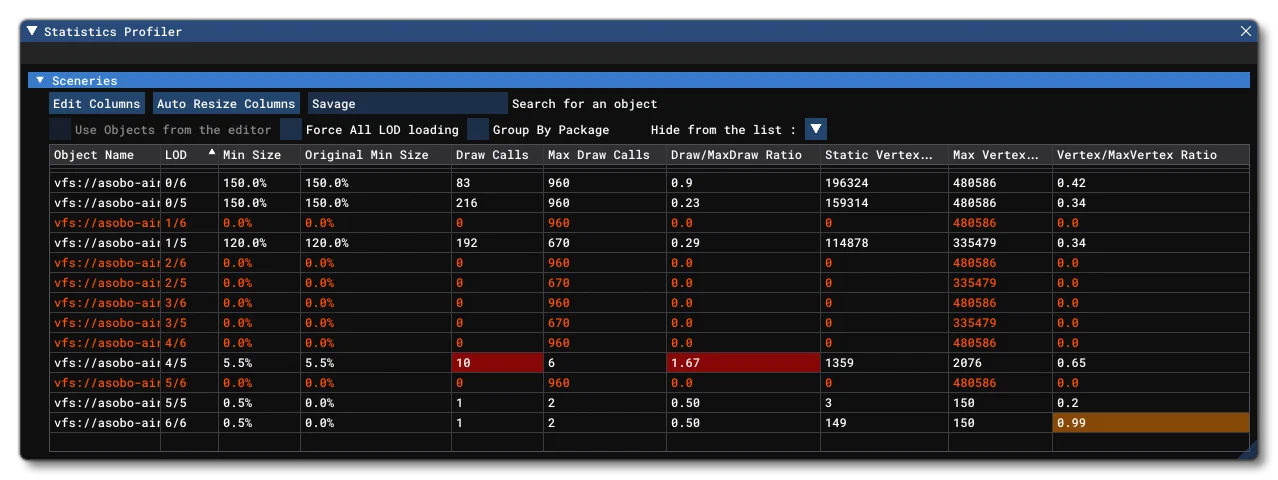This screenshot has width=1278, height=480.
Task: Select the orange row with LOD 2/6
Action: (650, 263)
